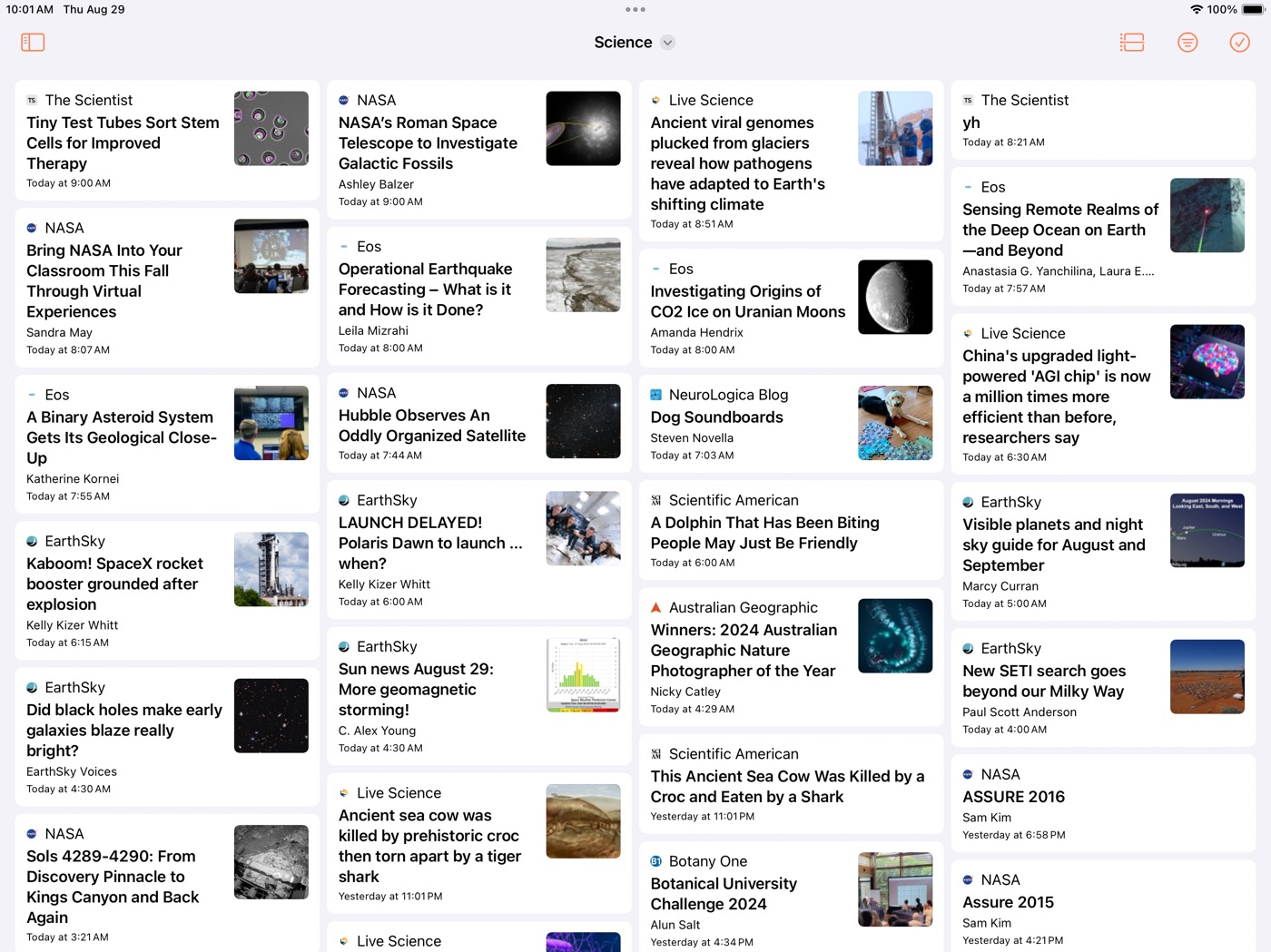This screenshot has width=1271, height=952.
Task: Open 'LAUNCH DELAYED! Polaris Dawn' article
Action: click(x=478, y=550)
